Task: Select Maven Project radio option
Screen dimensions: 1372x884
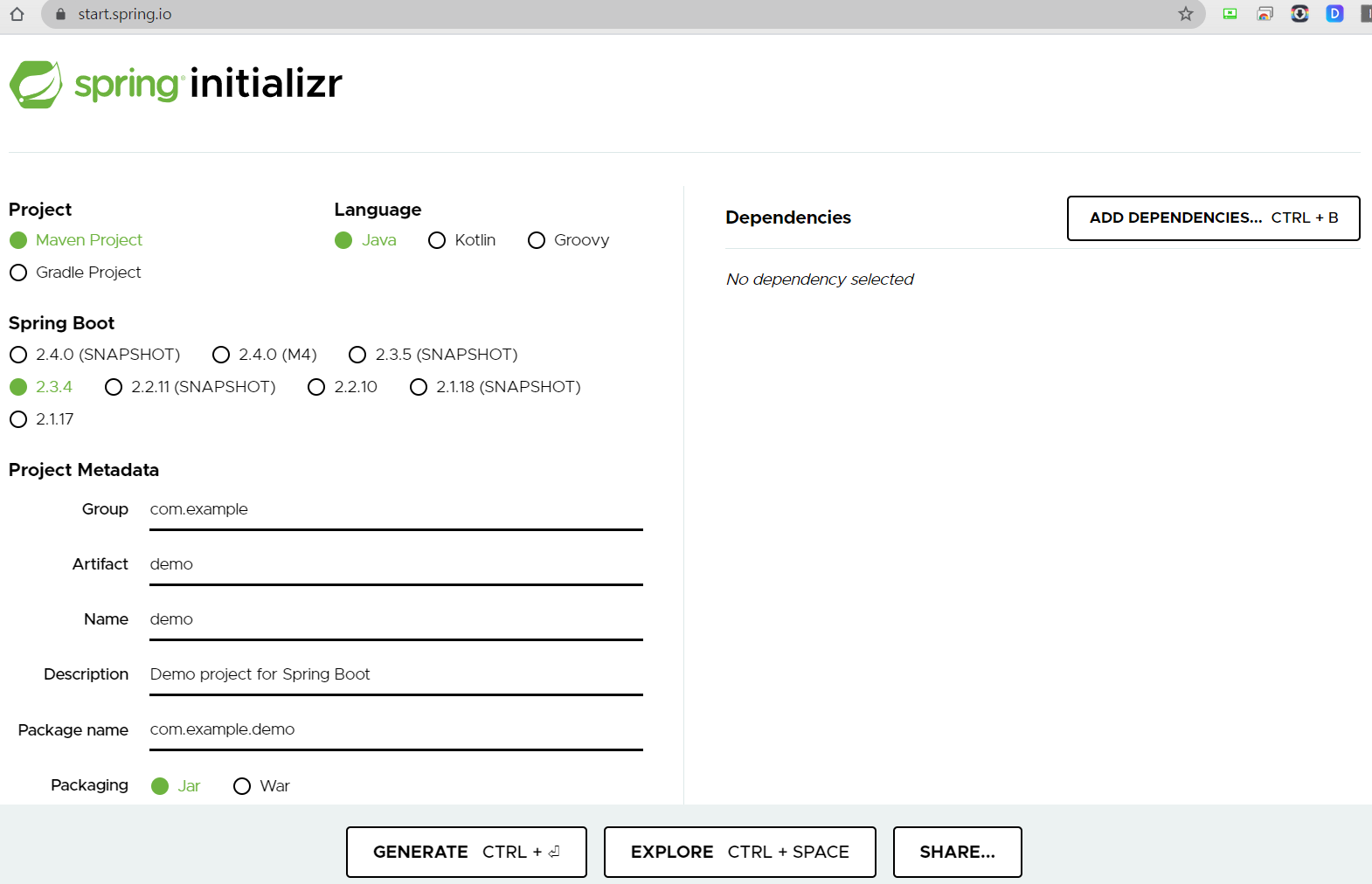Action: (76, 240)
